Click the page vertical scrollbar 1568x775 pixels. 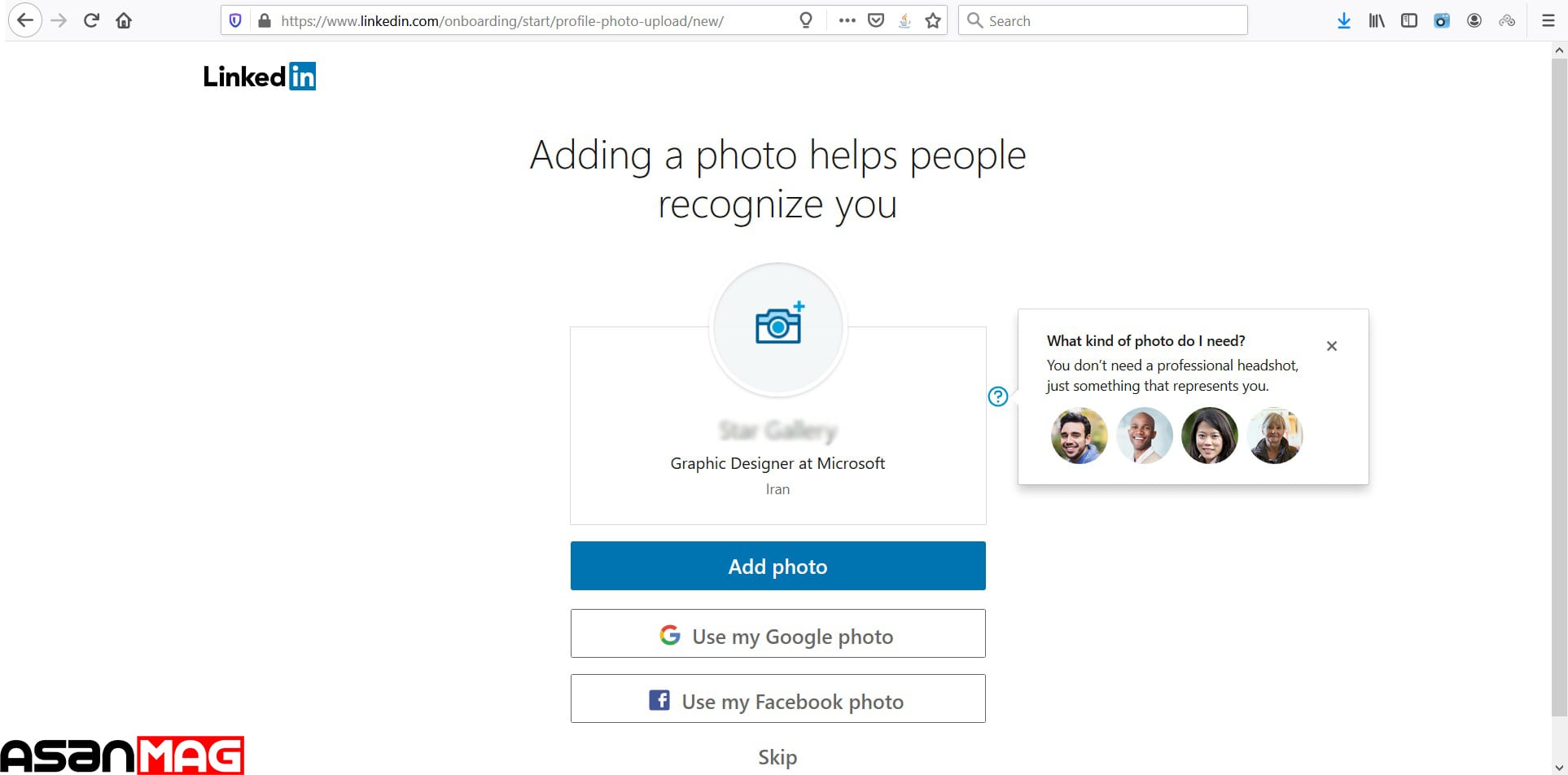click(x=1559, y=387)
